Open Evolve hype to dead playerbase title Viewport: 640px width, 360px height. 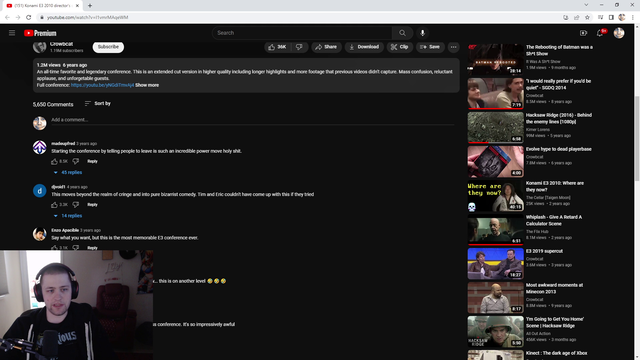[558, 149]
